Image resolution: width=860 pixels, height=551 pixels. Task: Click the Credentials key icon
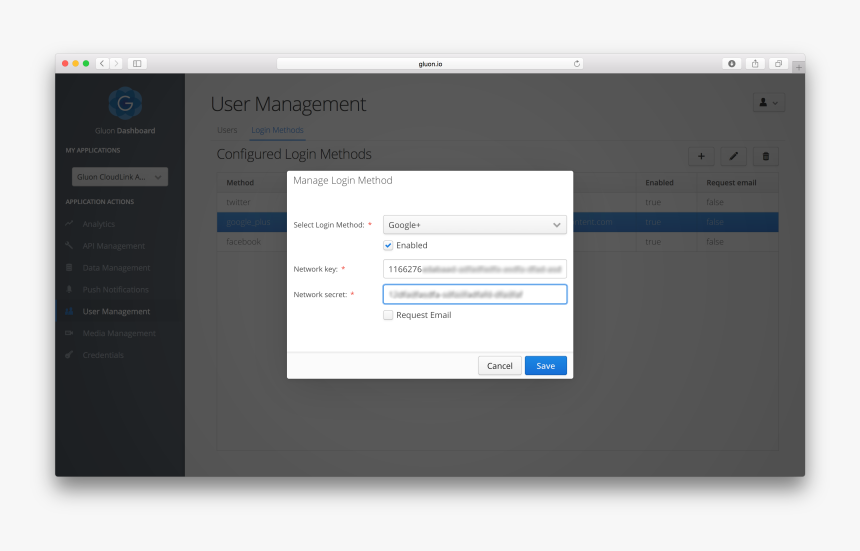click(69, 355)
